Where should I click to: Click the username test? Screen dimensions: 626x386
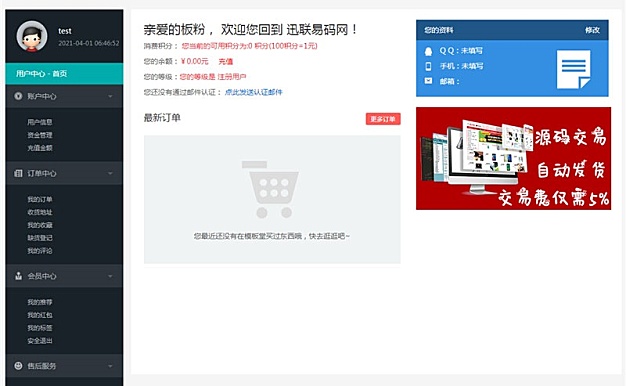click(65, 31)
